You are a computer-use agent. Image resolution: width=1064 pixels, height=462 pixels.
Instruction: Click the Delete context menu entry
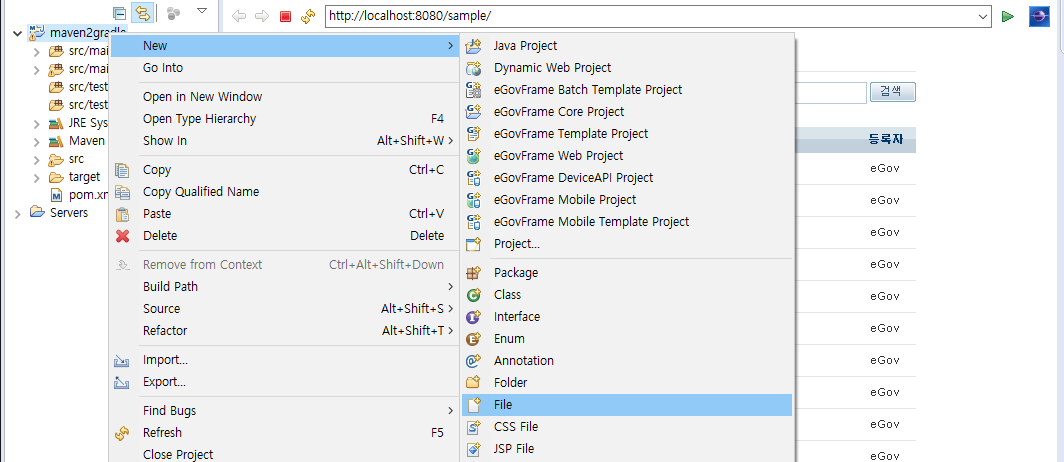[160, 236]
